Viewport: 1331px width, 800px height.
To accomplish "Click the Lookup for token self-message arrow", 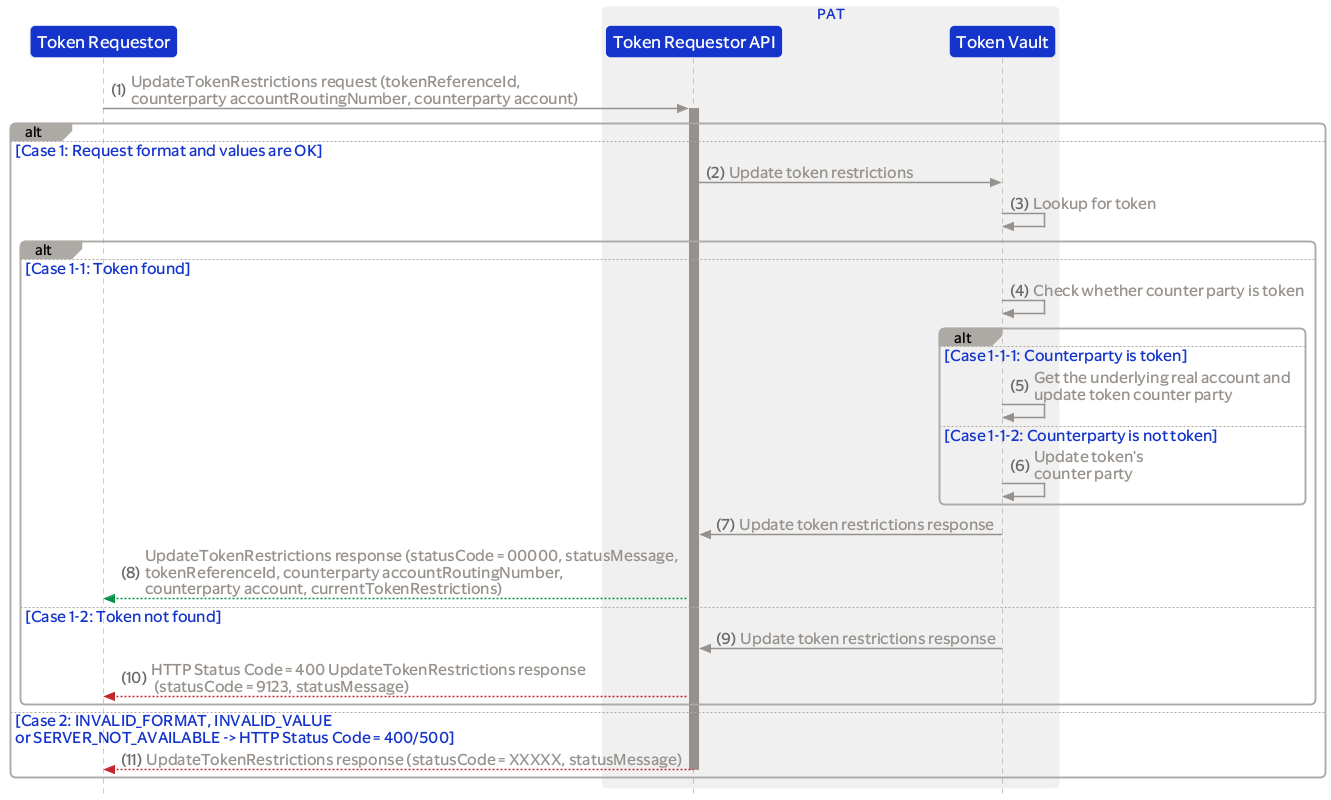I will (1024, 222).
